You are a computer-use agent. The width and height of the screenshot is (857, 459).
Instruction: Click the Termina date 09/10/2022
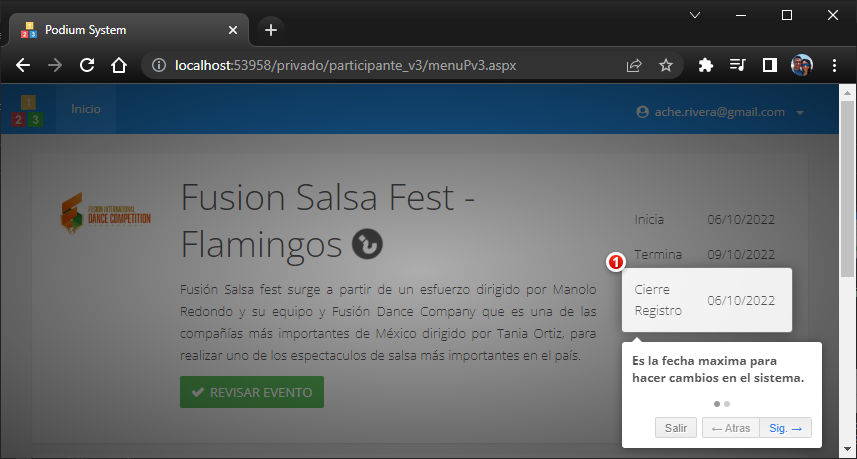click(741, 255)
